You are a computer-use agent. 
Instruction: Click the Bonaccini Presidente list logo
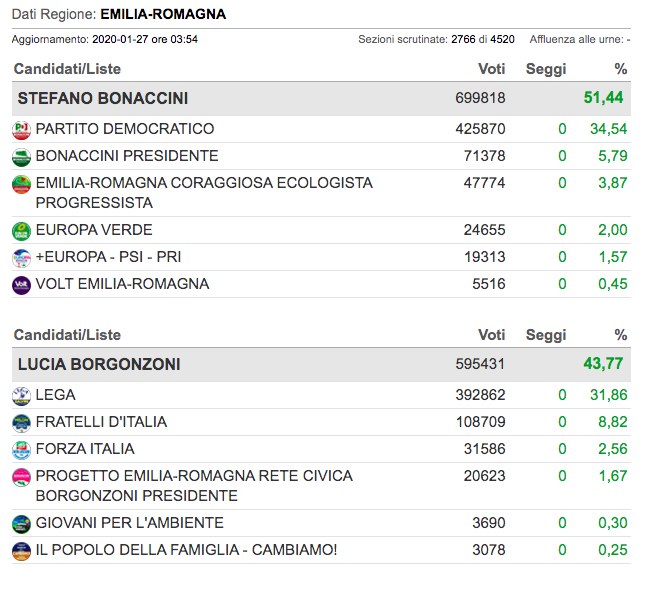(21, 157)
